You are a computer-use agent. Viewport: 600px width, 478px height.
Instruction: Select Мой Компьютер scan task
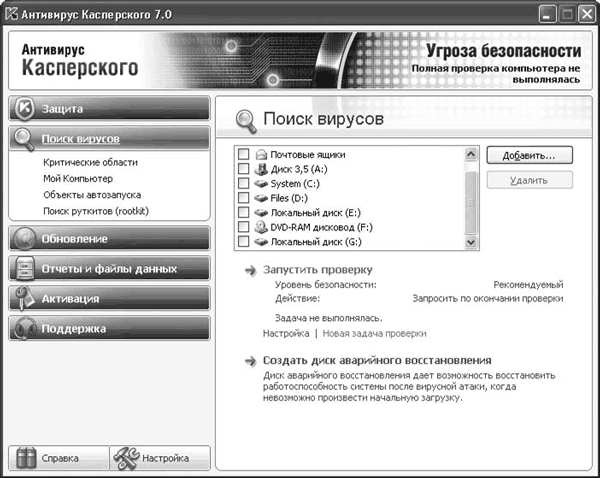tap(78, 179)
